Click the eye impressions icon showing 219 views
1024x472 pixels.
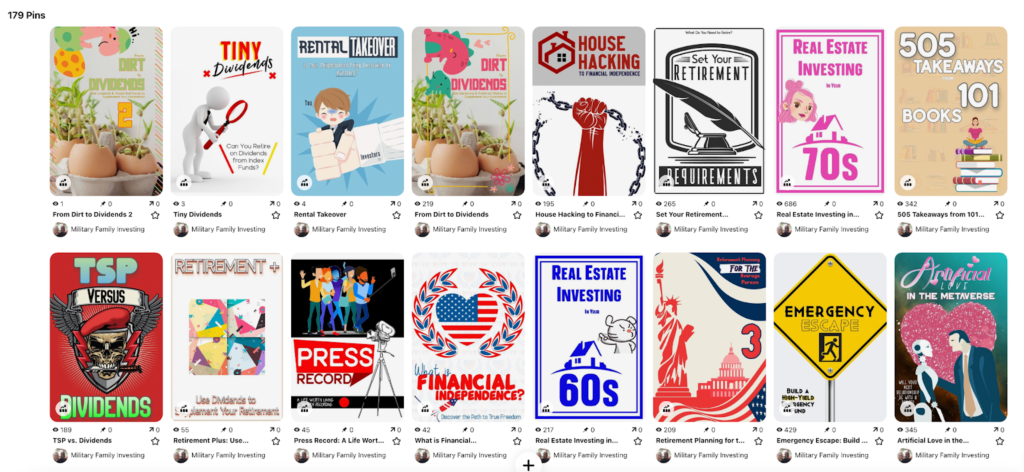(x=418, y=204)
